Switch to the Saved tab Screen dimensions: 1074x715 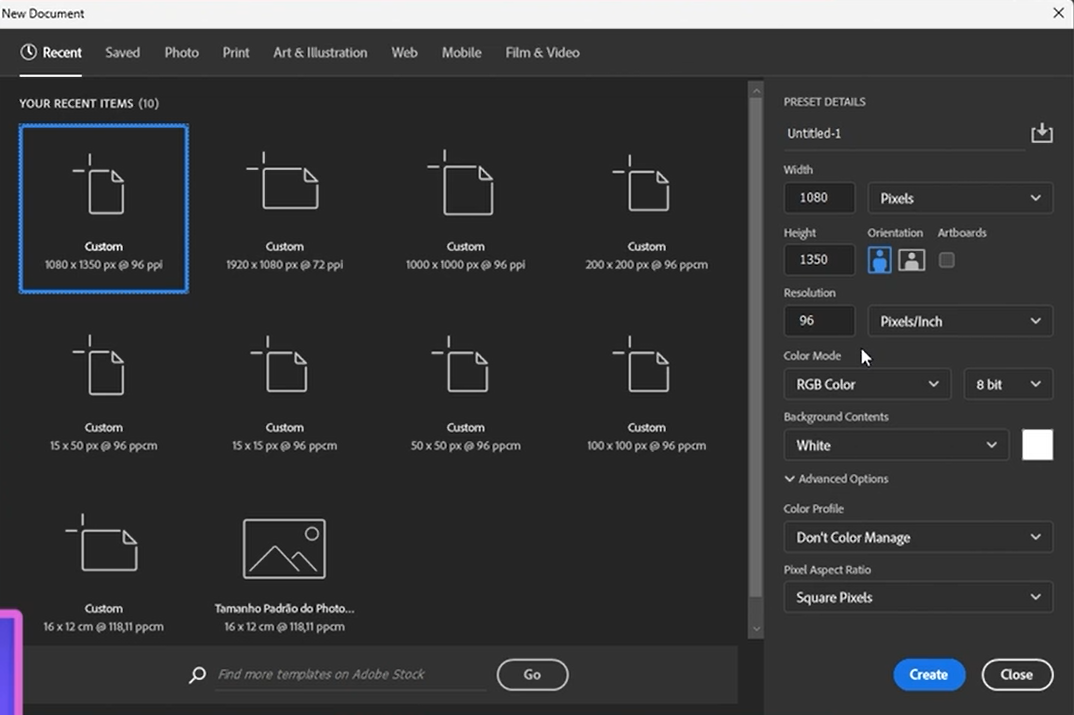tap(123, 53)
